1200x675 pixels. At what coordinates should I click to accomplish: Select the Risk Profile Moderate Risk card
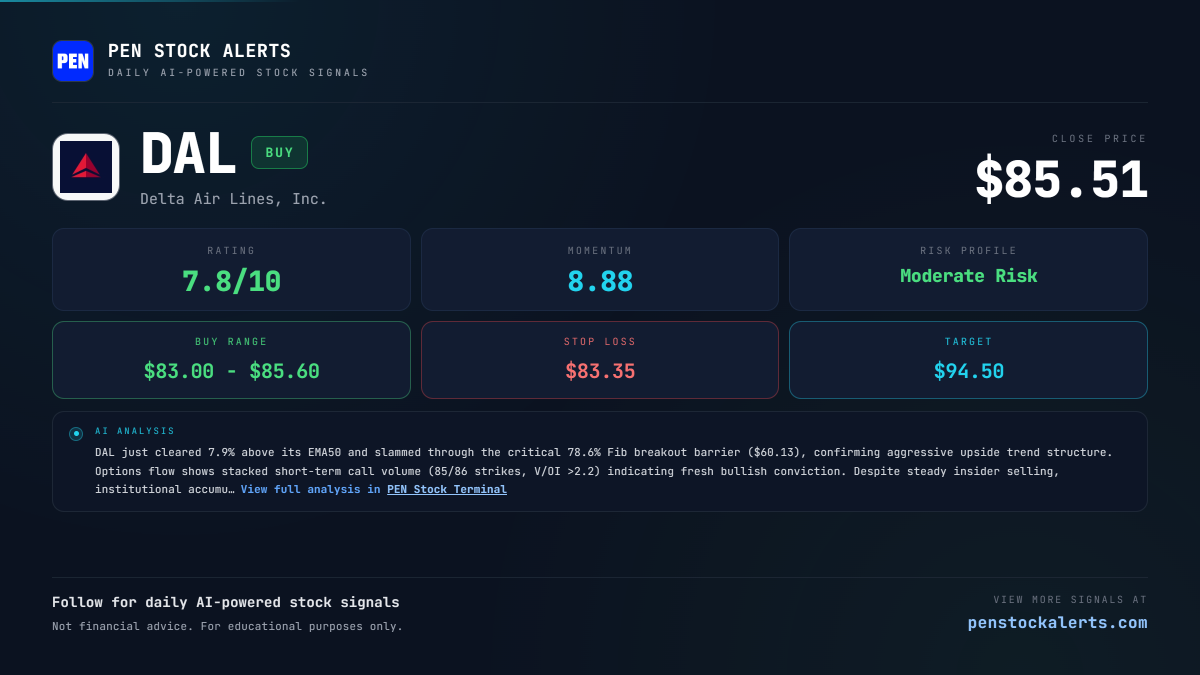pos(968,270)
